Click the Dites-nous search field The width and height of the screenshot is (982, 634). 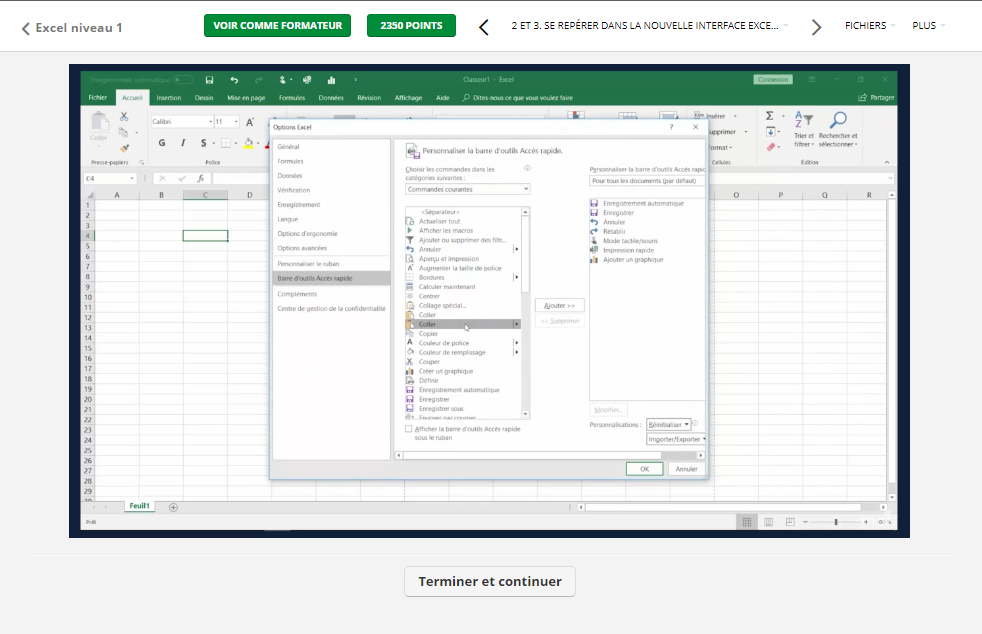pyautogui.click(x=518, y=98)
